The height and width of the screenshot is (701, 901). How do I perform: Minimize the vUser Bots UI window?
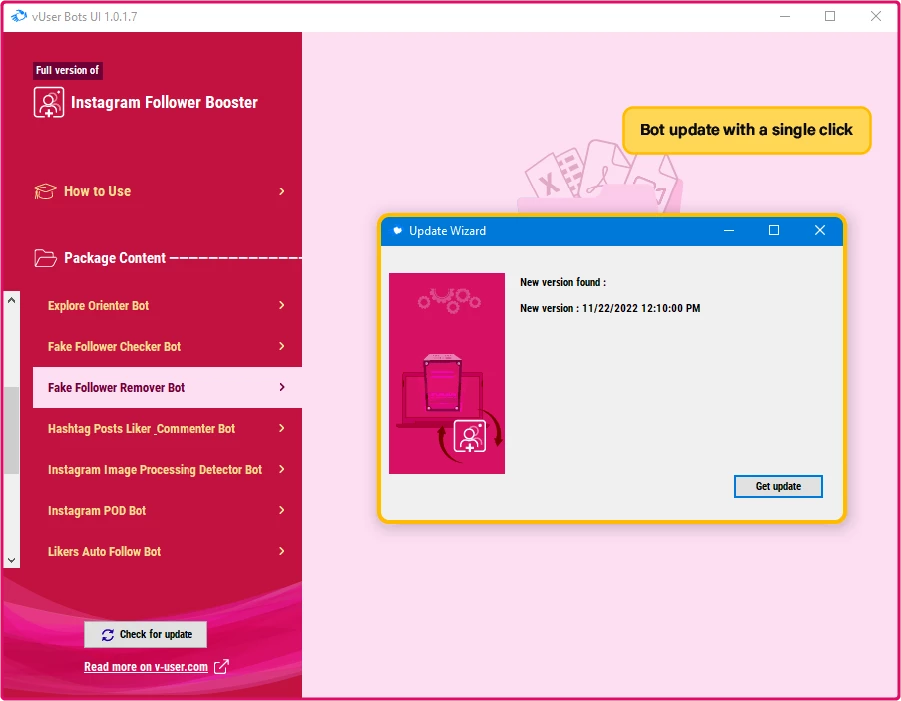pos(785,16)
